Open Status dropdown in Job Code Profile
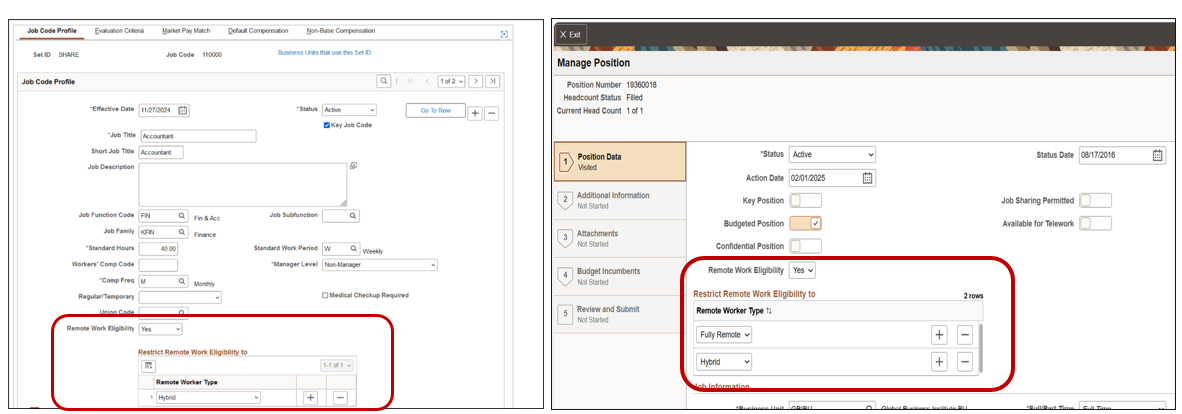The width and height of the screenshot is (1182, 414). [349, 110]
